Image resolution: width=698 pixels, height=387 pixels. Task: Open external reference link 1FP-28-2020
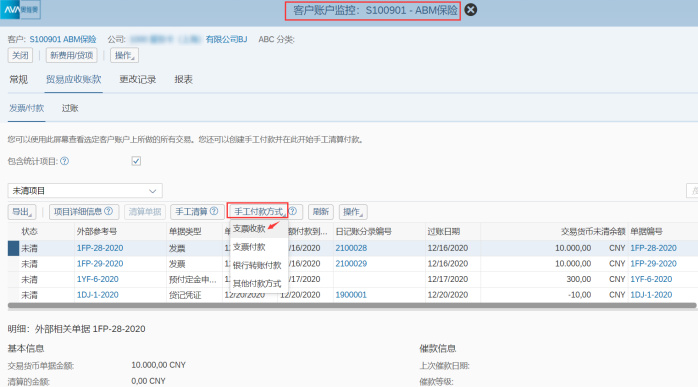100,248
